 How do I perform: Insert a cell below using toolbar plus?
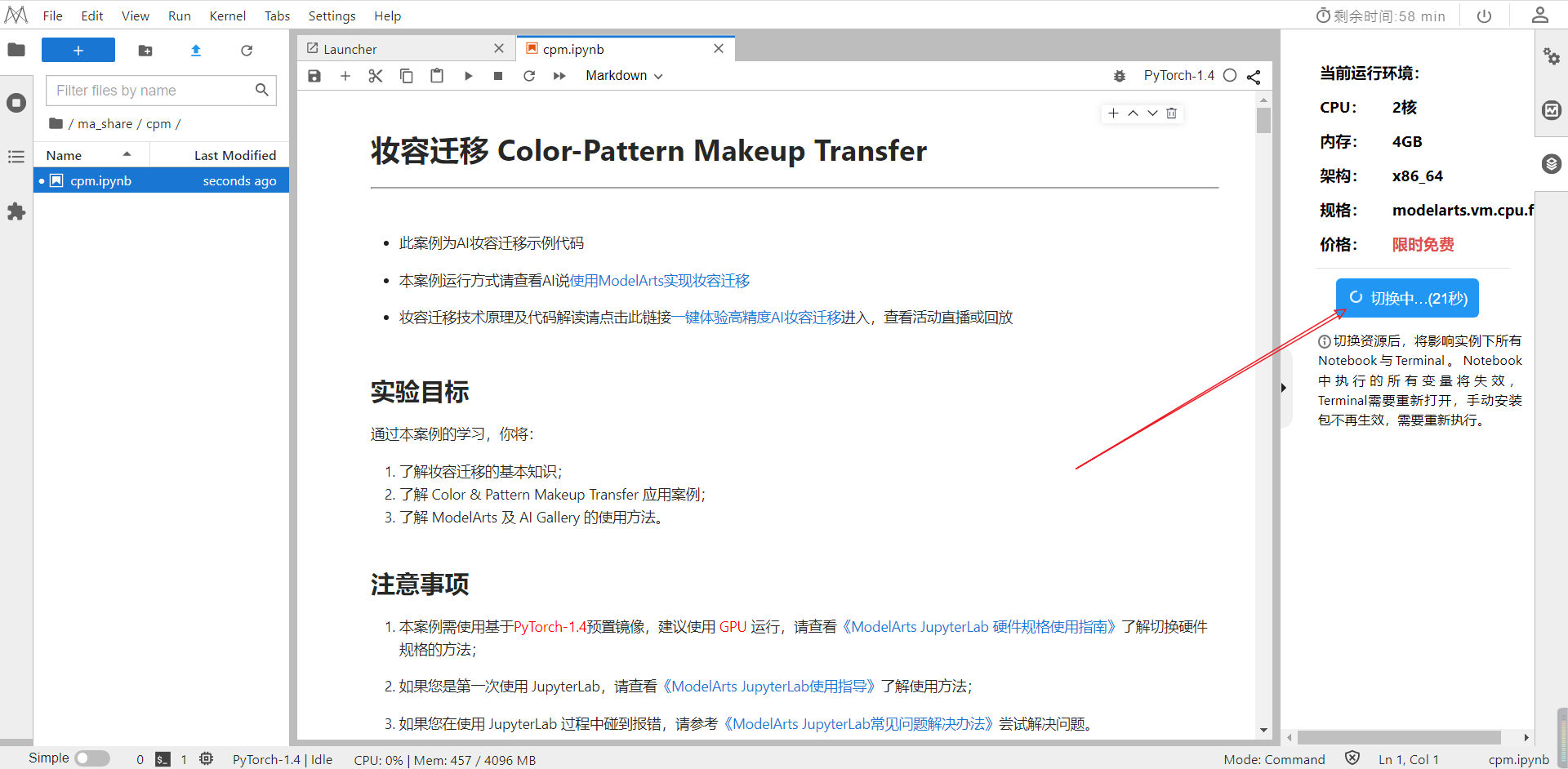click(345, 76)
